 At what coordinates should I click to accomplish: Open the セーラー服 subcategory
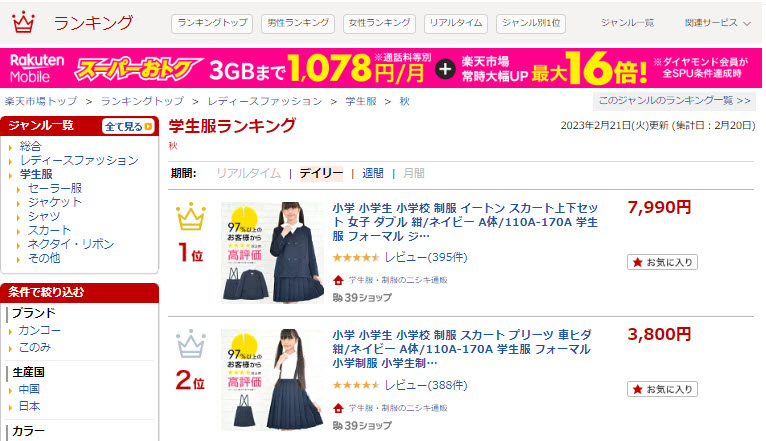(55, 188)
